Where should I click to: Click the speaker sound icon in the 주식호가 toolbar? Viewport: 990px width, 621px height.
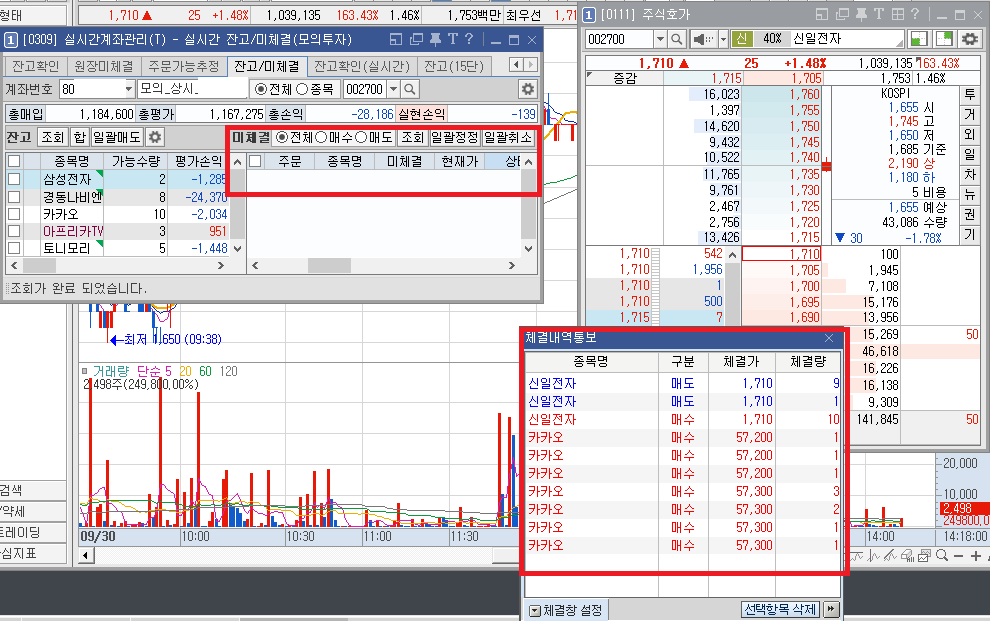point(703,39)
